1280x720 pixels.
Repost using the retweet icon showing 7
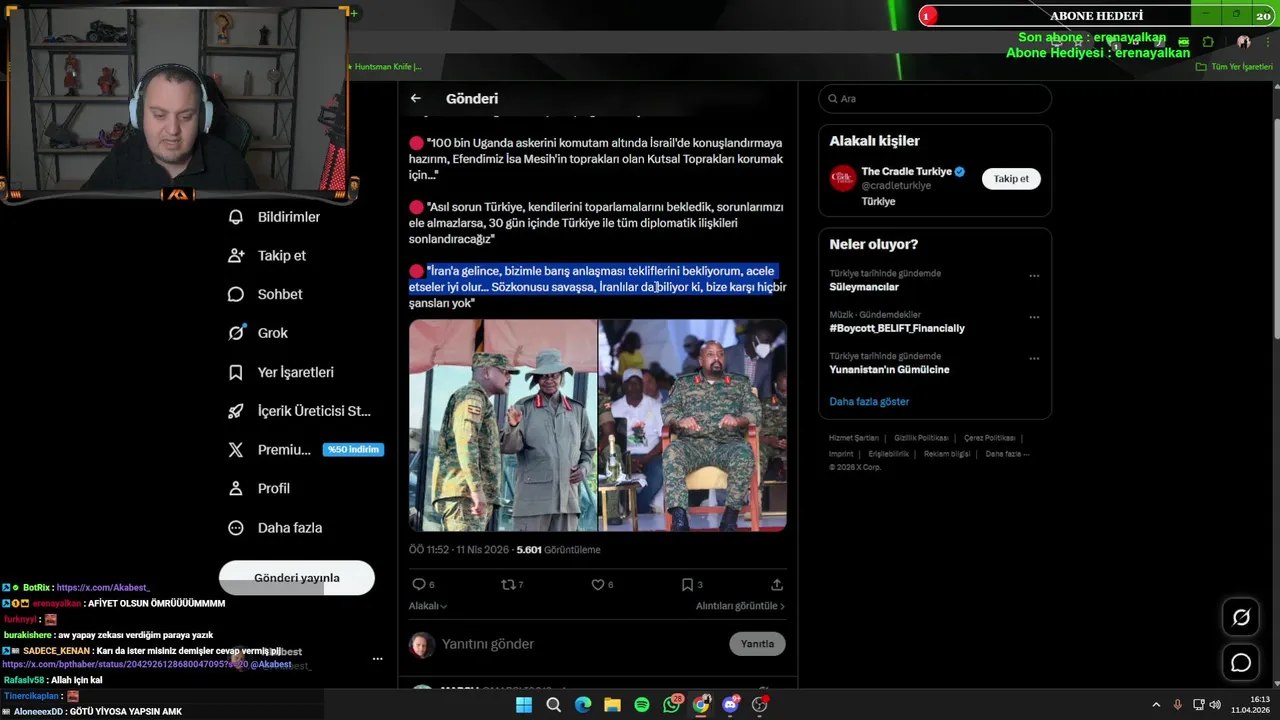coord(507,584)
